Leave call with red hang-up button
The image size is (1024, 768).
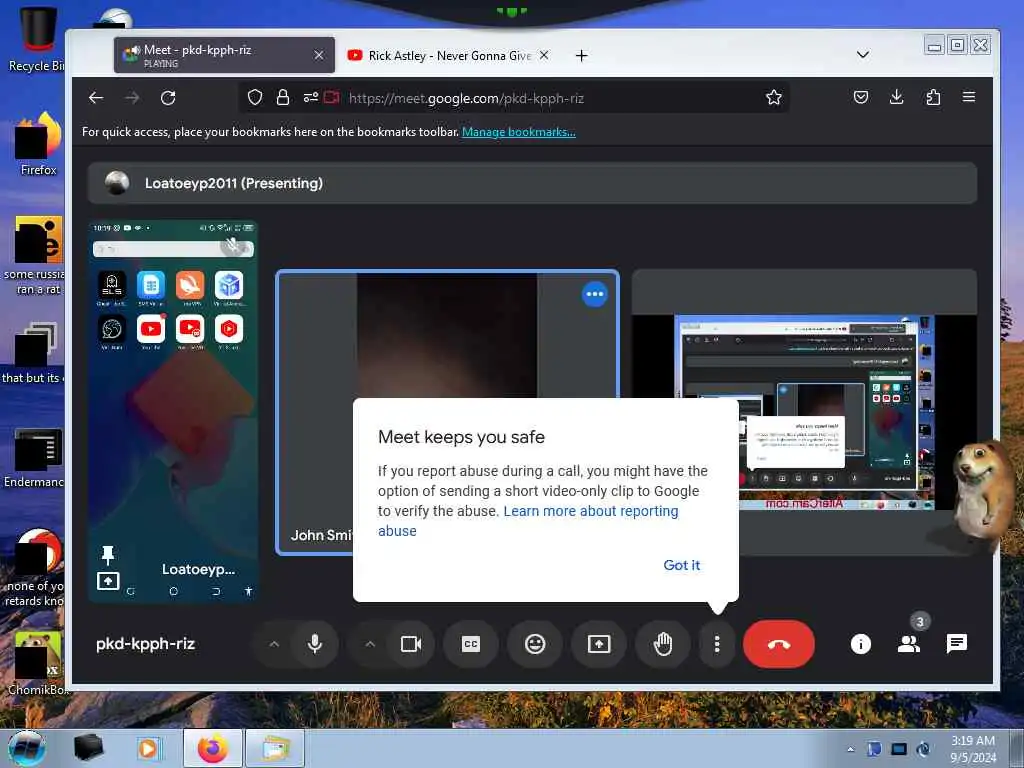coord(778,644)
